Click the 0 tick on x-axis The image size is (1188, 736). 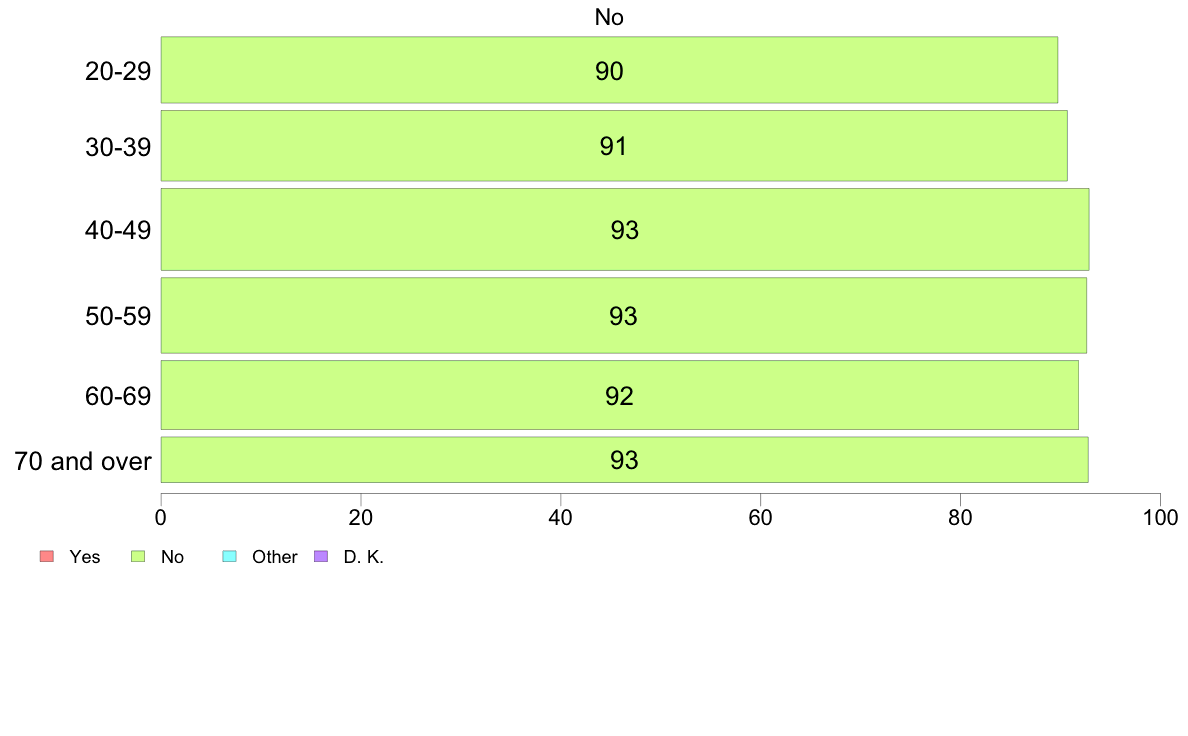coord(161,518)
